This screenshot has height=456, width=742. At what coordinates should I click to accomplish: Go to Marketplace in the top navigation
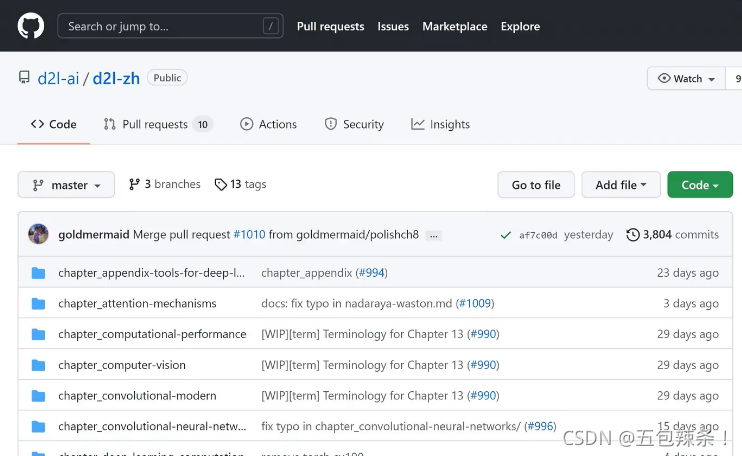click(455, 26)
